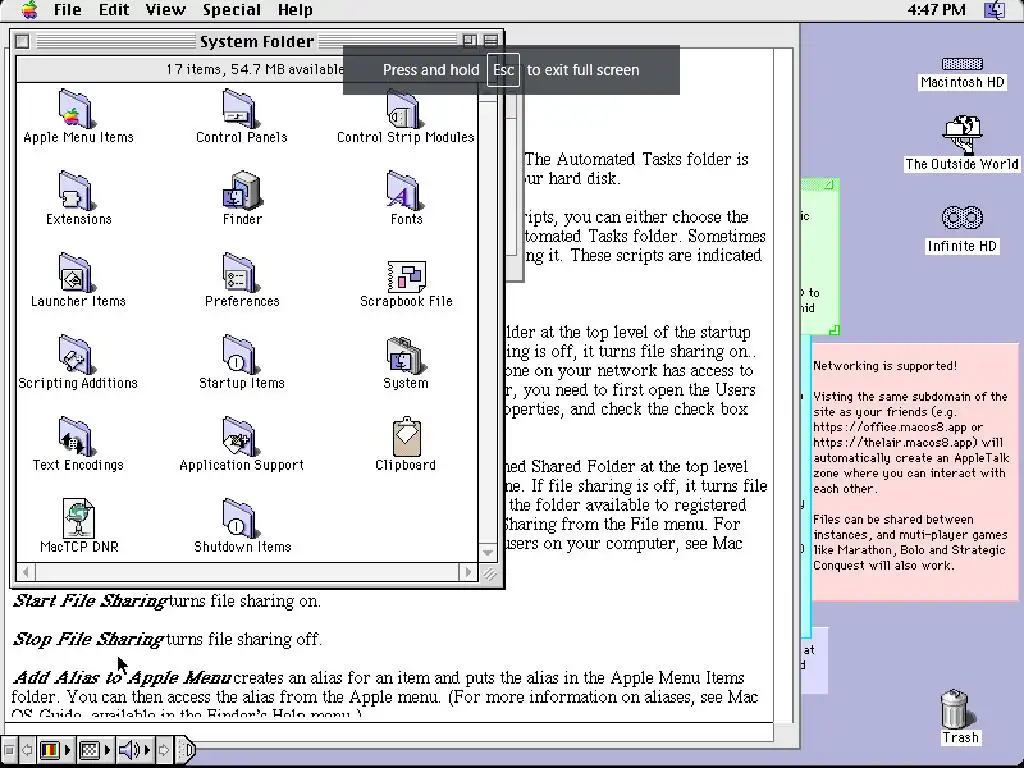Click the control strip close box
The width and height of the screenshot is (1024, 768).
click(9, 750)
